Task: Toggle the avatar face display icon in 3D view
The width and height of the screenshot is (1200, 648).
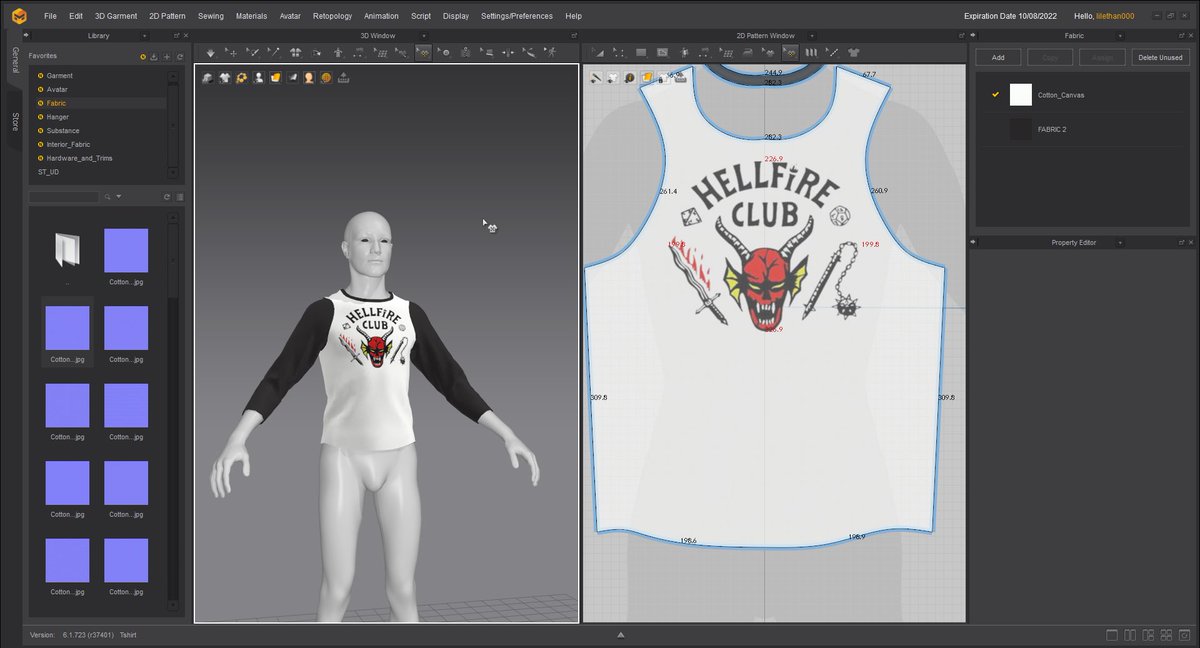Action: [309, 78]
